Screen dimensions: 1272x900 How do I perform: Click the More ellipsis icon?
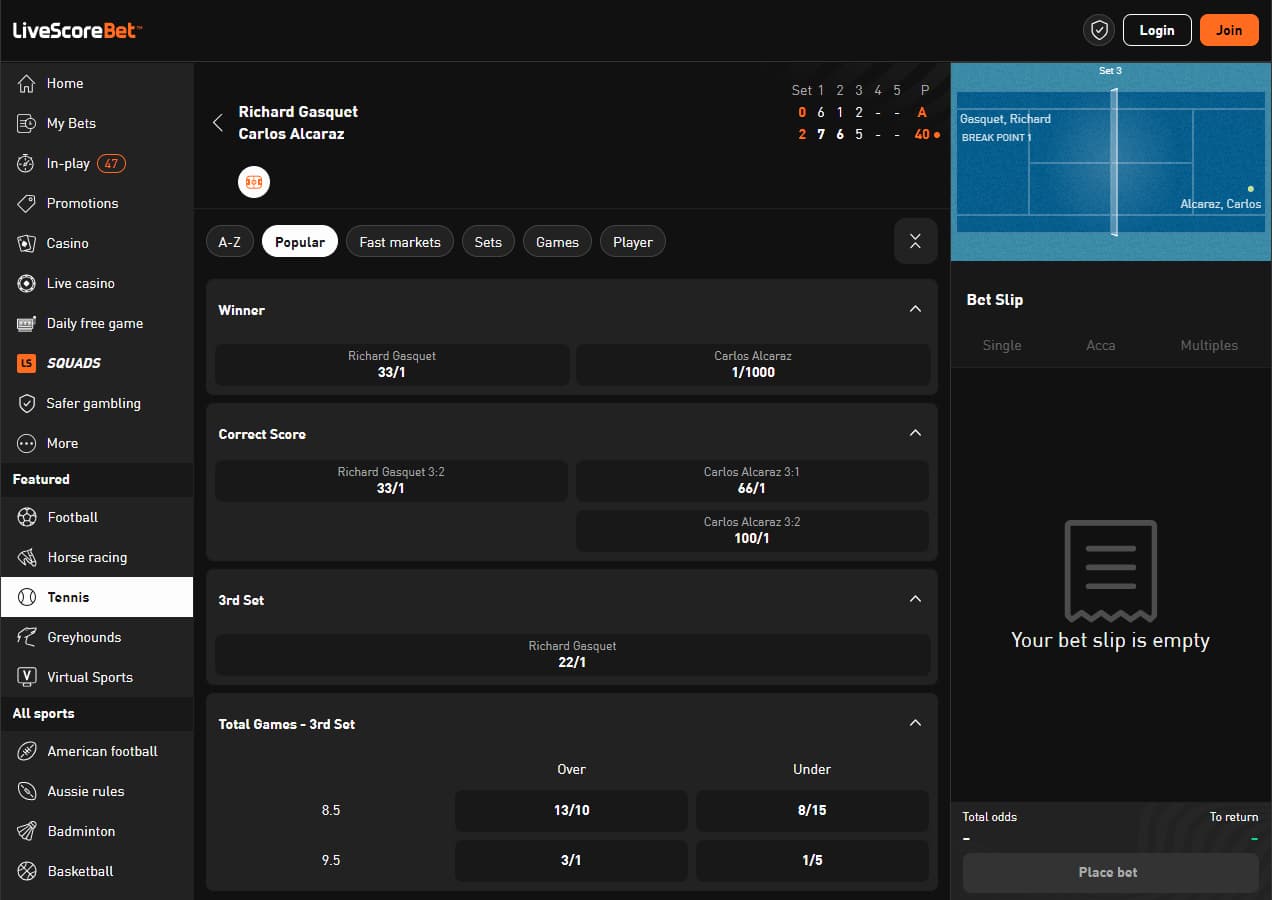[27, 443]
